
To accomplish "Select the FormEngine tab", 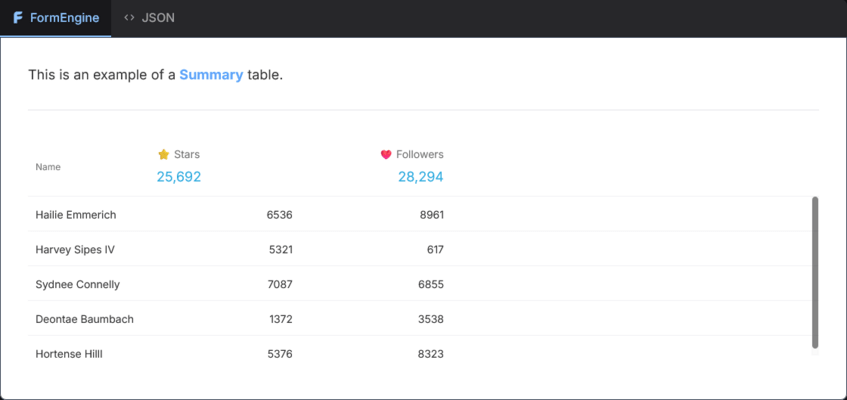I will pyautogui.click(x=56, y=18).
